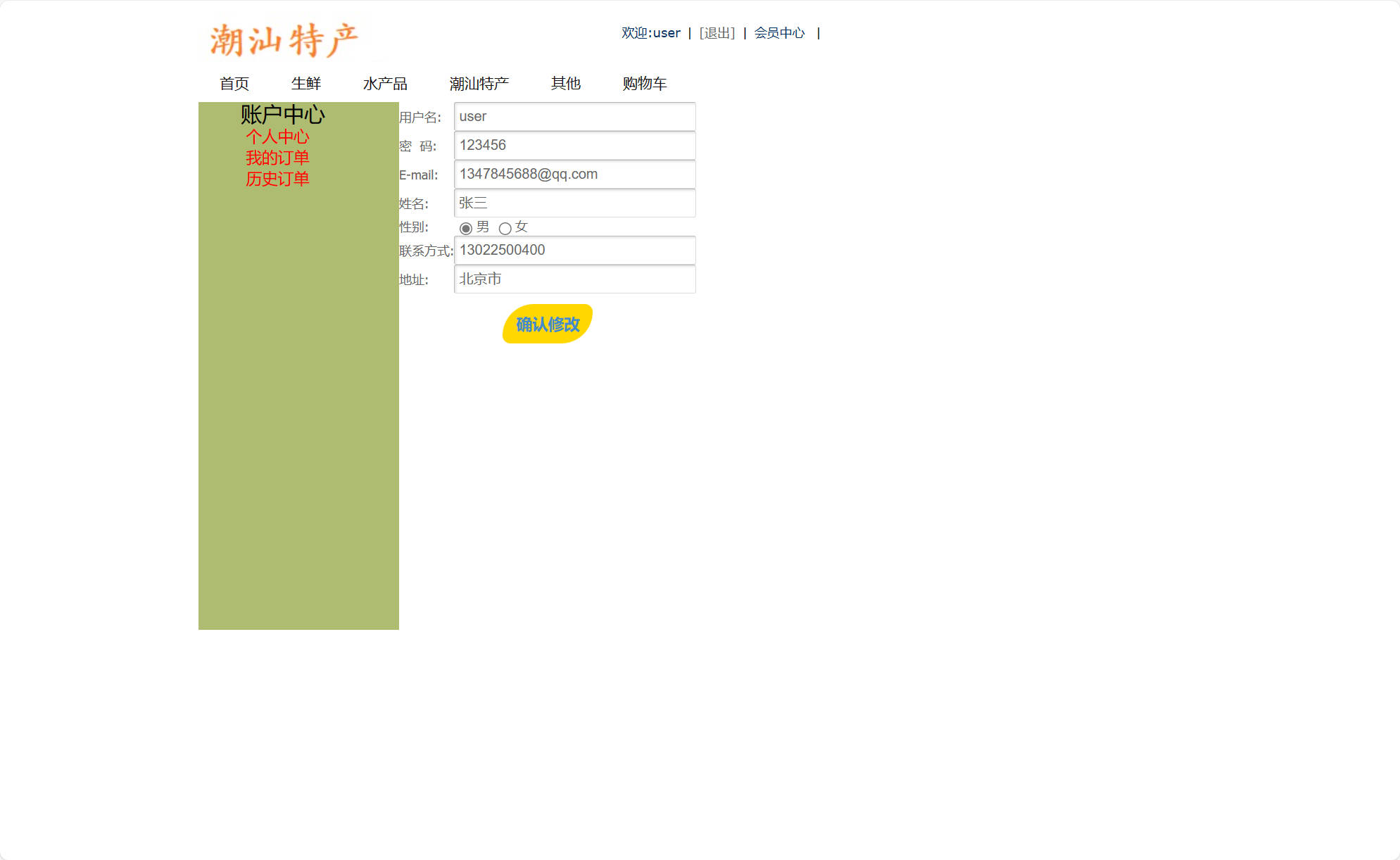Open the 会员中心 member center link
1400x860 pixels.
point(780,32)
